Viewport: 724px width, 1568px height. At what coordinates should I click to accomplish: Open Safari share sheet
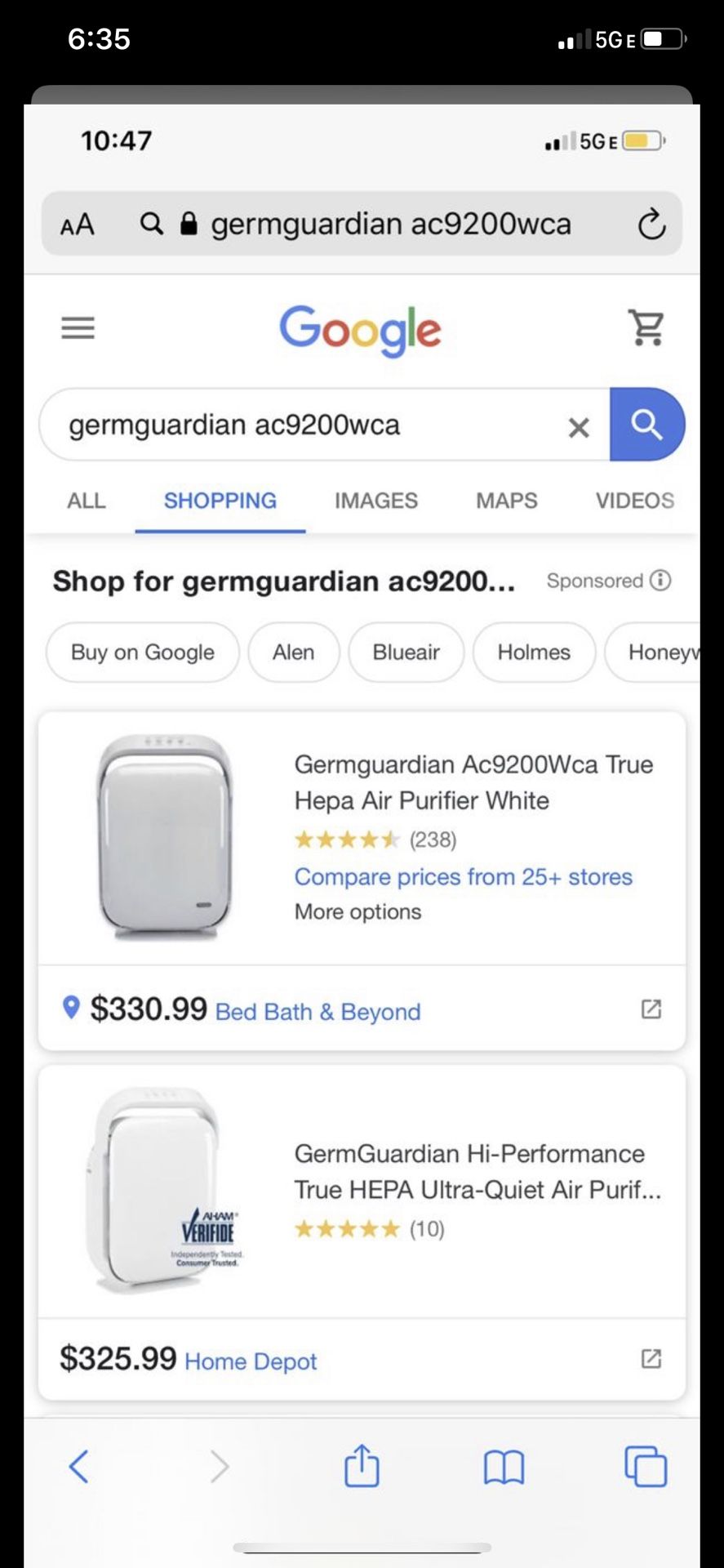(x=362, y=1466)
